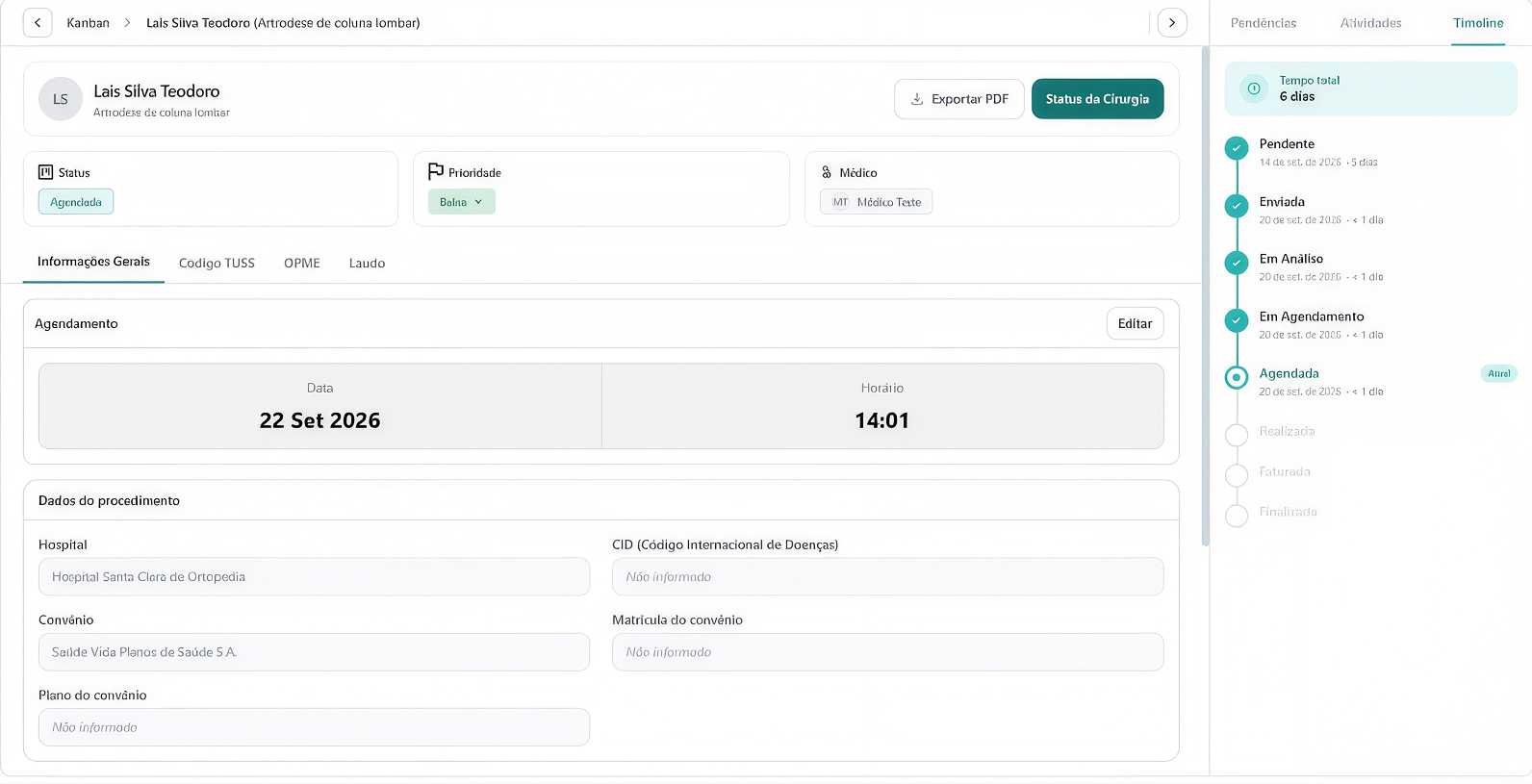Select the Timeline panel tab
The height and width of the screenshot is (784, 1532).
(x=1478, y=23)
